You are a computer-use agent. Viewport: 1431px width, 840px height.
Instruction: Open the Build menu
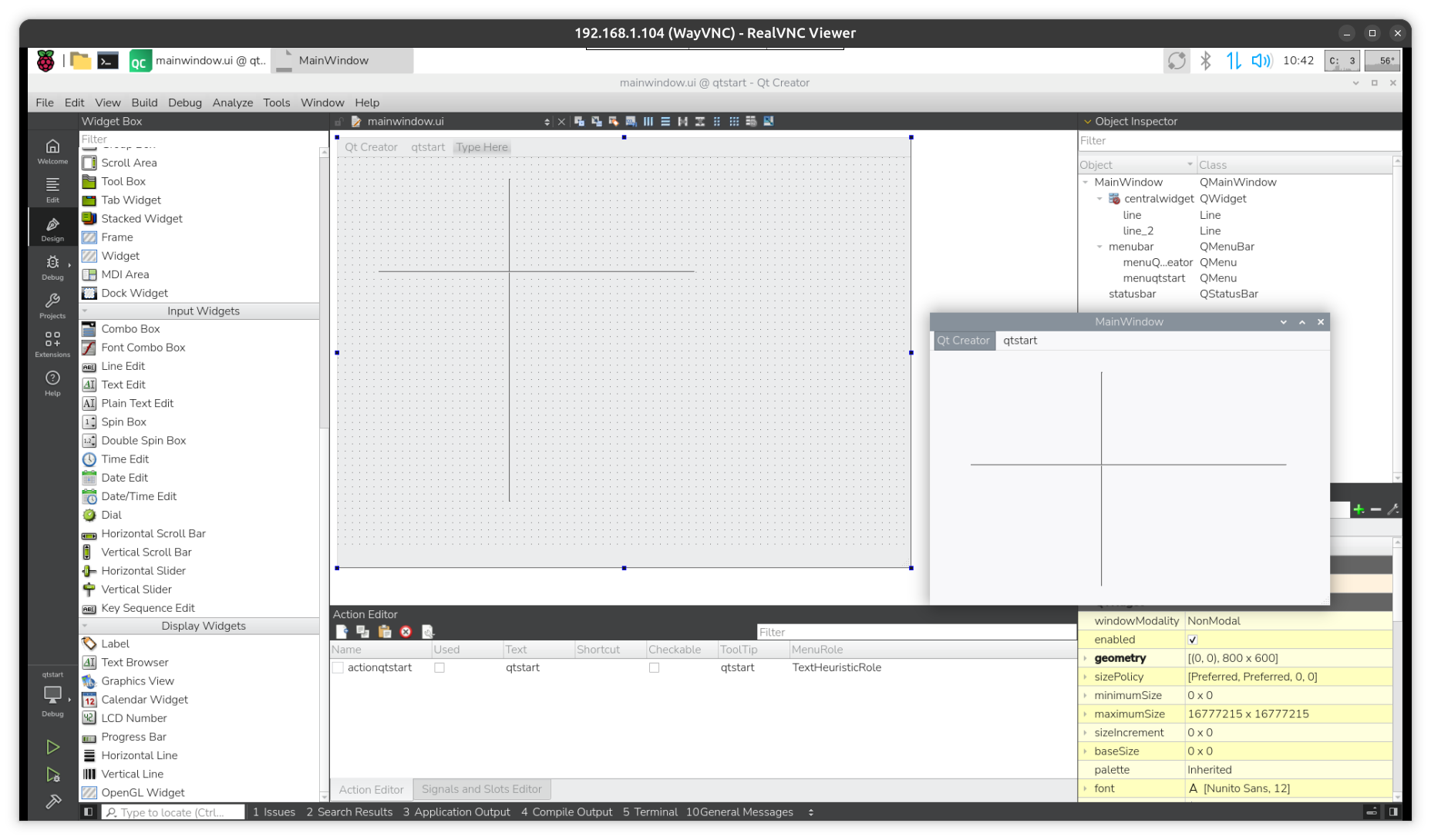(144, 102)
